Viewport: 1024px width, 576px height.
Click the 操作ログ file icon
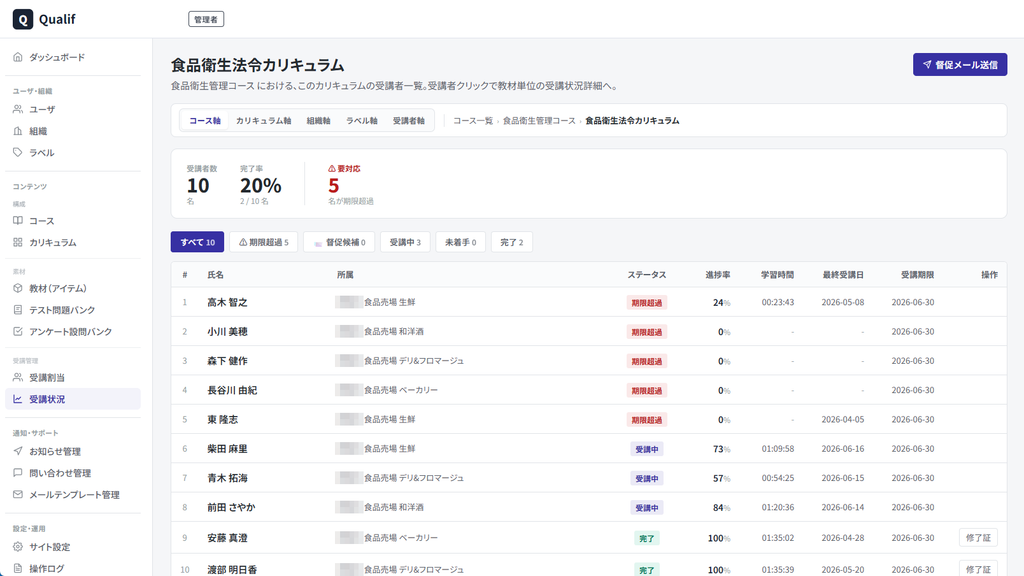click(18, 568)
